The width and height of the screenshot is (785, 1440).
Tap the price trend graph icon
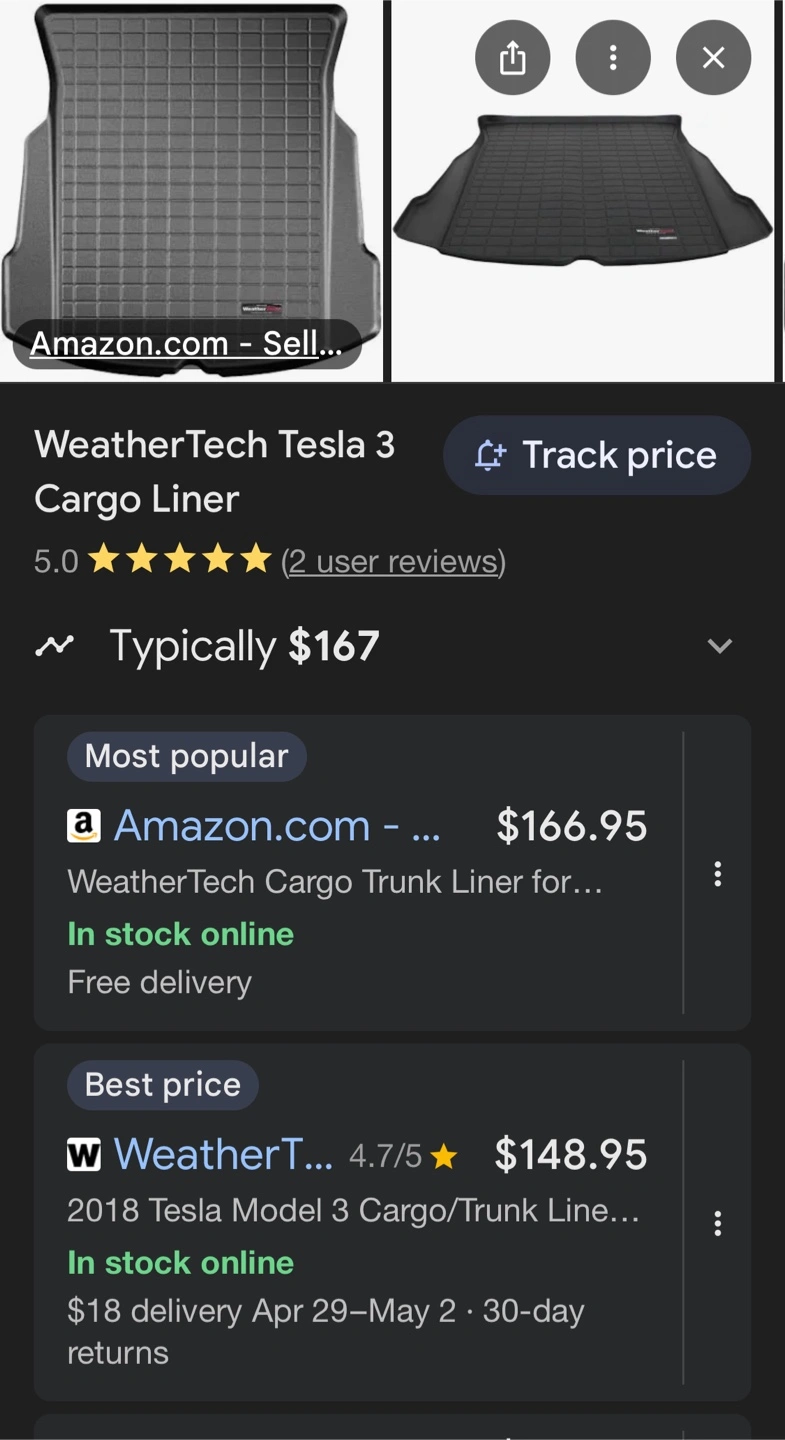click(x=55, y=646)
